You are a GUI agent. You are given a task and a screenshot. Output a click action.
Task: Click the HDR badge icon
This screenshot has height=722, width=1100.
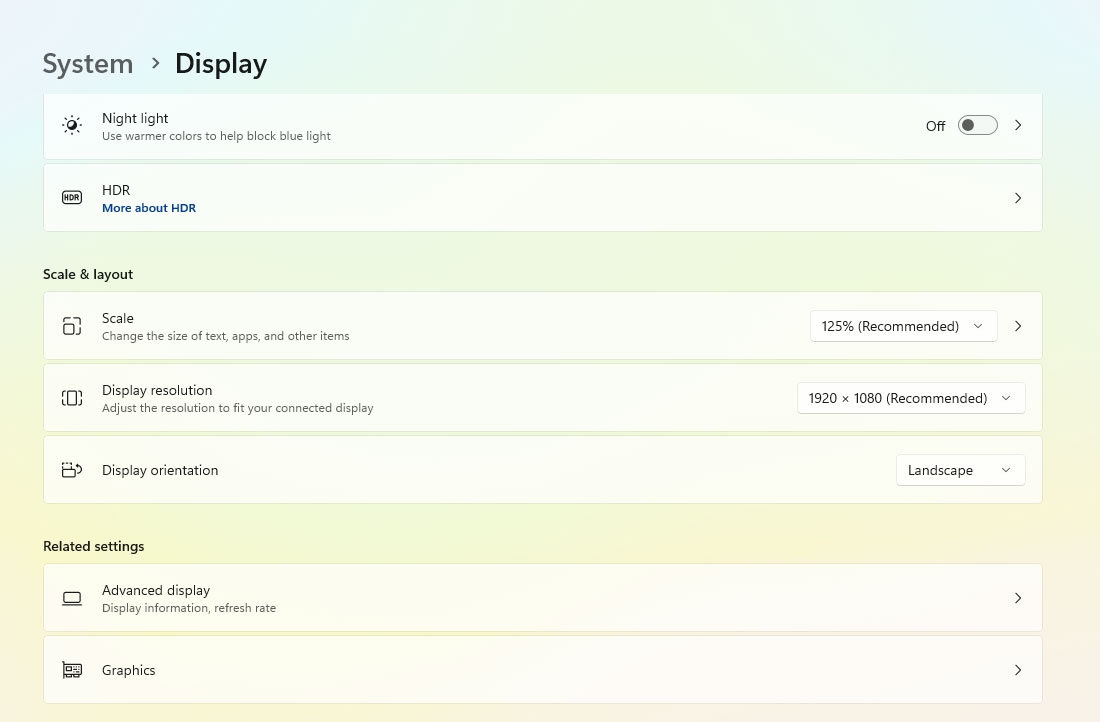pos(71,198)
